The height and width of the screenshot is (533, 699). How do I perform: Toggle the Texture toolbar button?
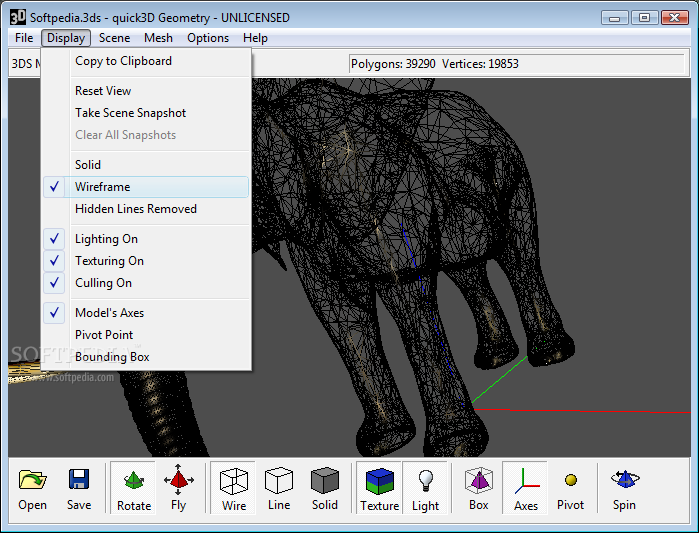point(379,488)
